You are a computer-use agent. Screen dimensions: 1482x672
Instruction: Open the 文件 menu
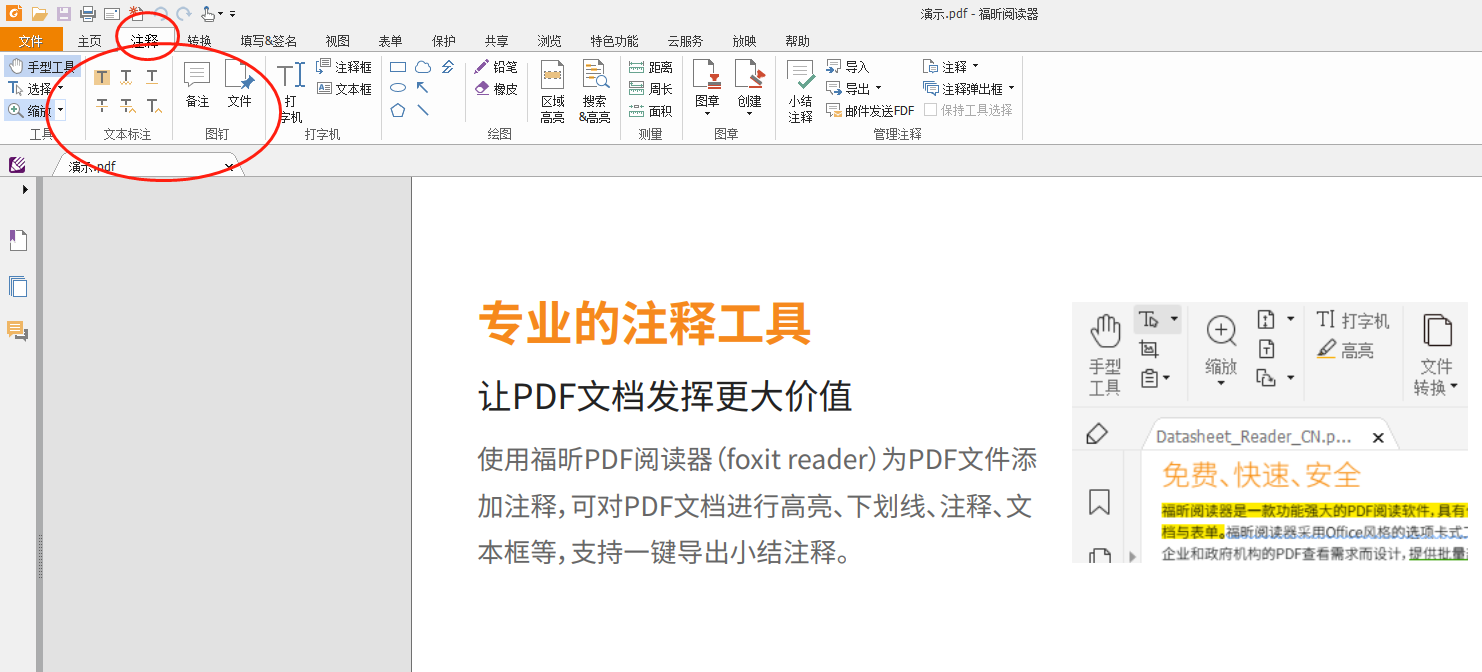point(31,41)
